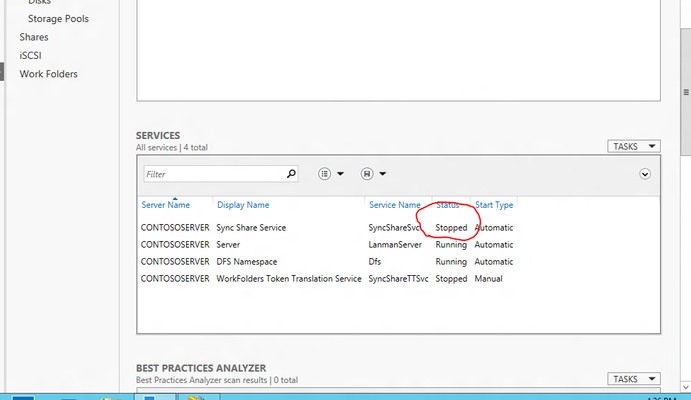Open Storage Pools in sidebar
Screen dimensions: 691x400
(x=58, y=19)
